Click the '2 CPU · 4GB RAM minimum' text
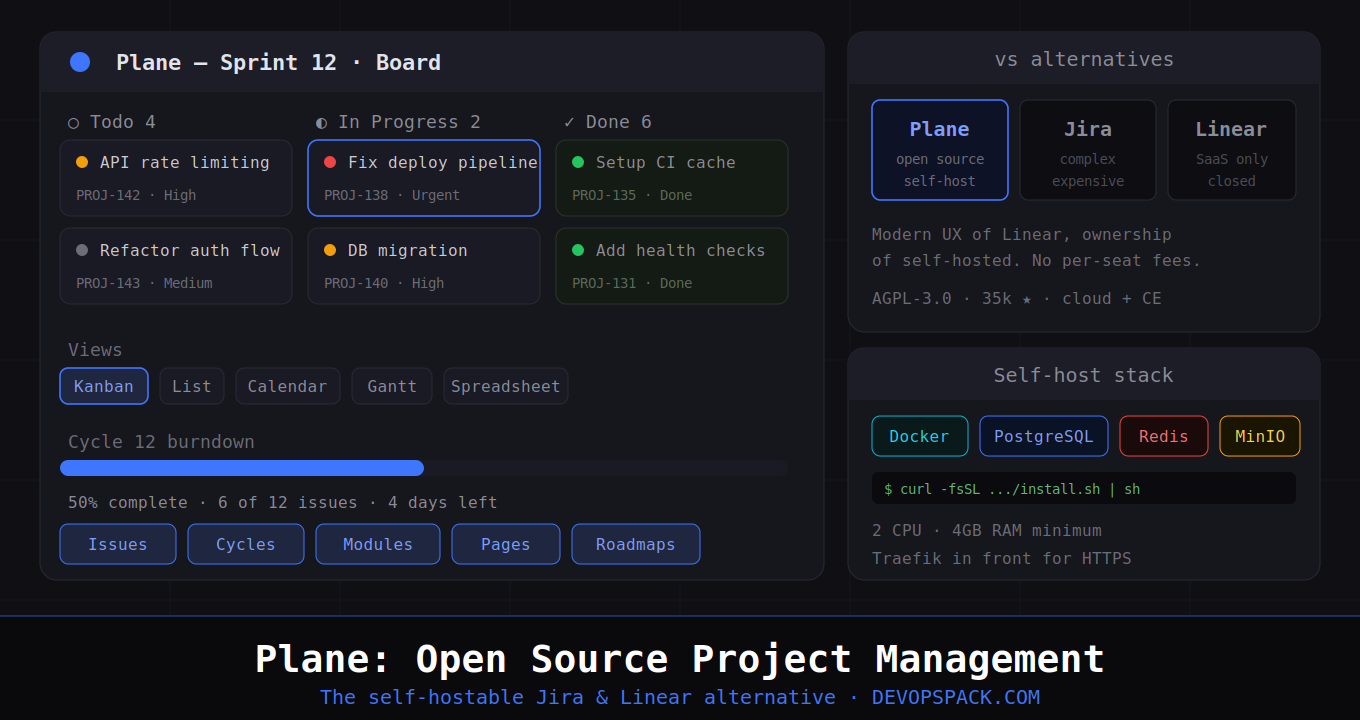 point(987,530)
